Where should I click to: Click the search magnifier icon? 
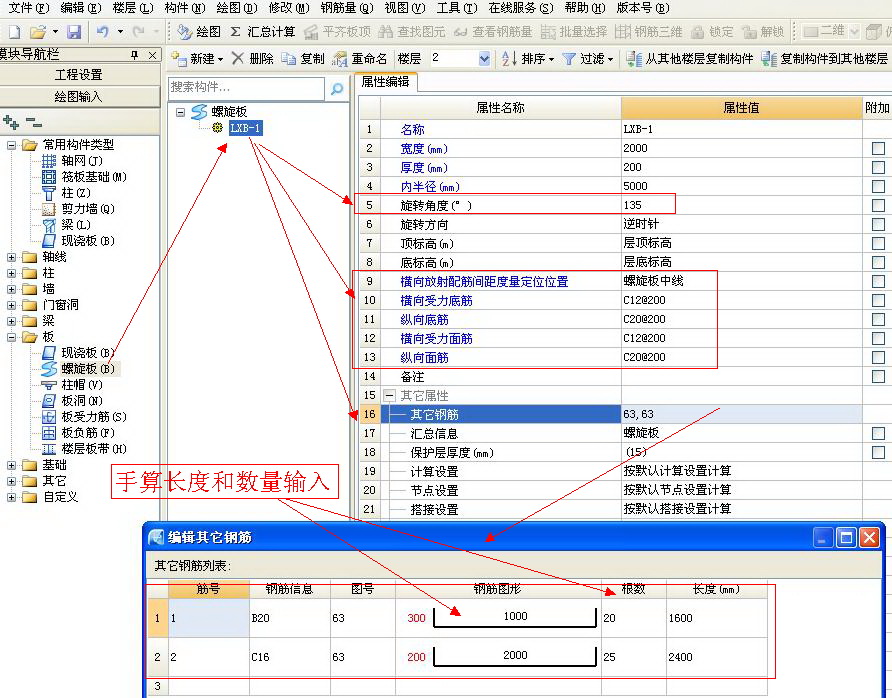click(337, 89)
